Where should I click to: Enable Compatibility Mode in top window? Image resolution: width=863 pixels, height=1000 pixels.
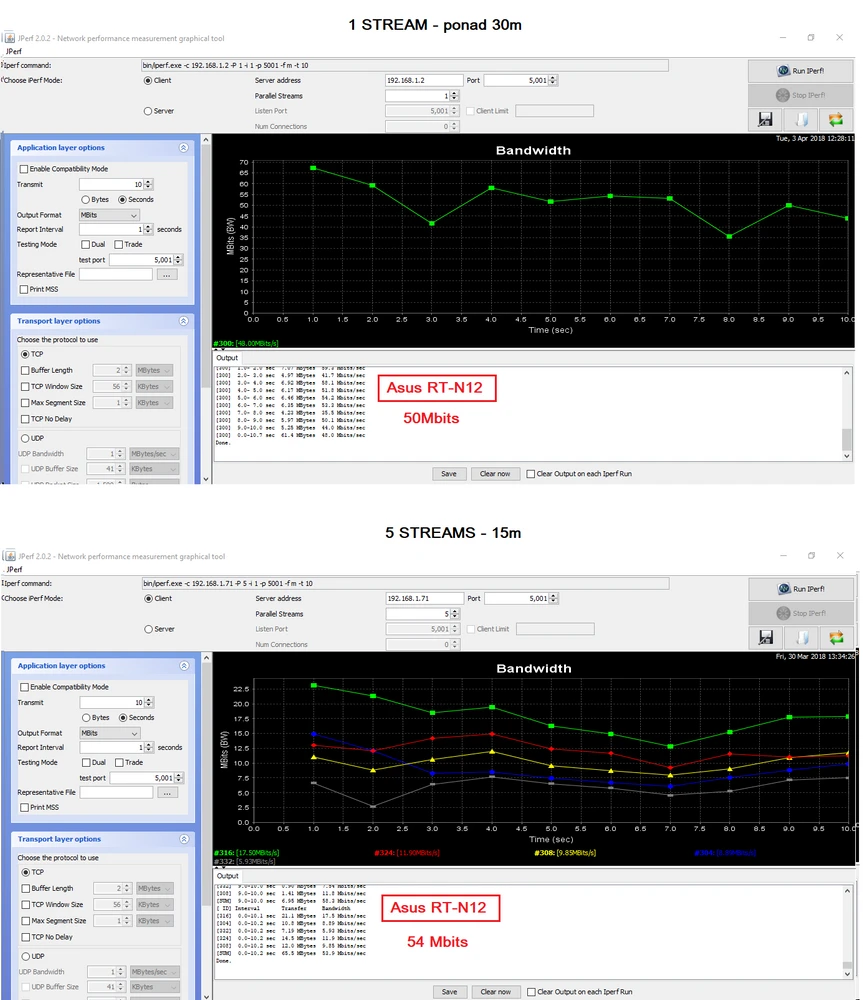click(x=24, y=169)
